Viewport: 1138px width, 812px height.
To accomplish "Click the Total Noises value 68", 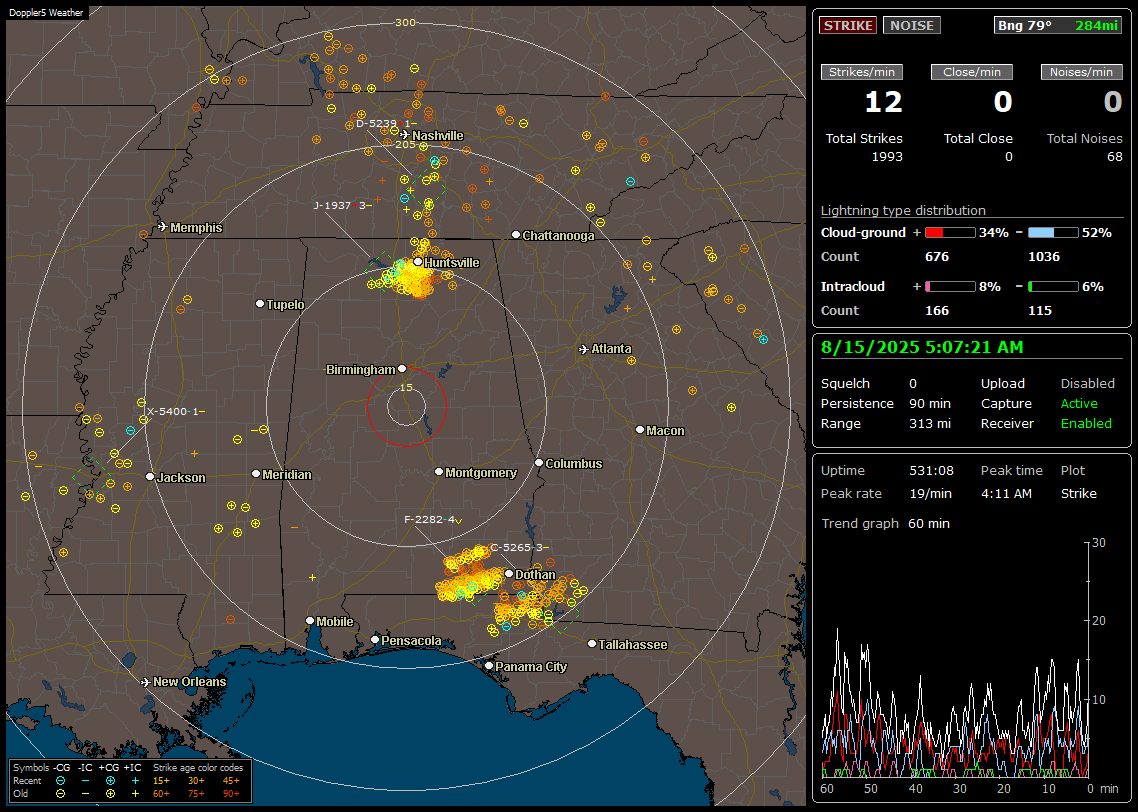I will (1115, 157).
